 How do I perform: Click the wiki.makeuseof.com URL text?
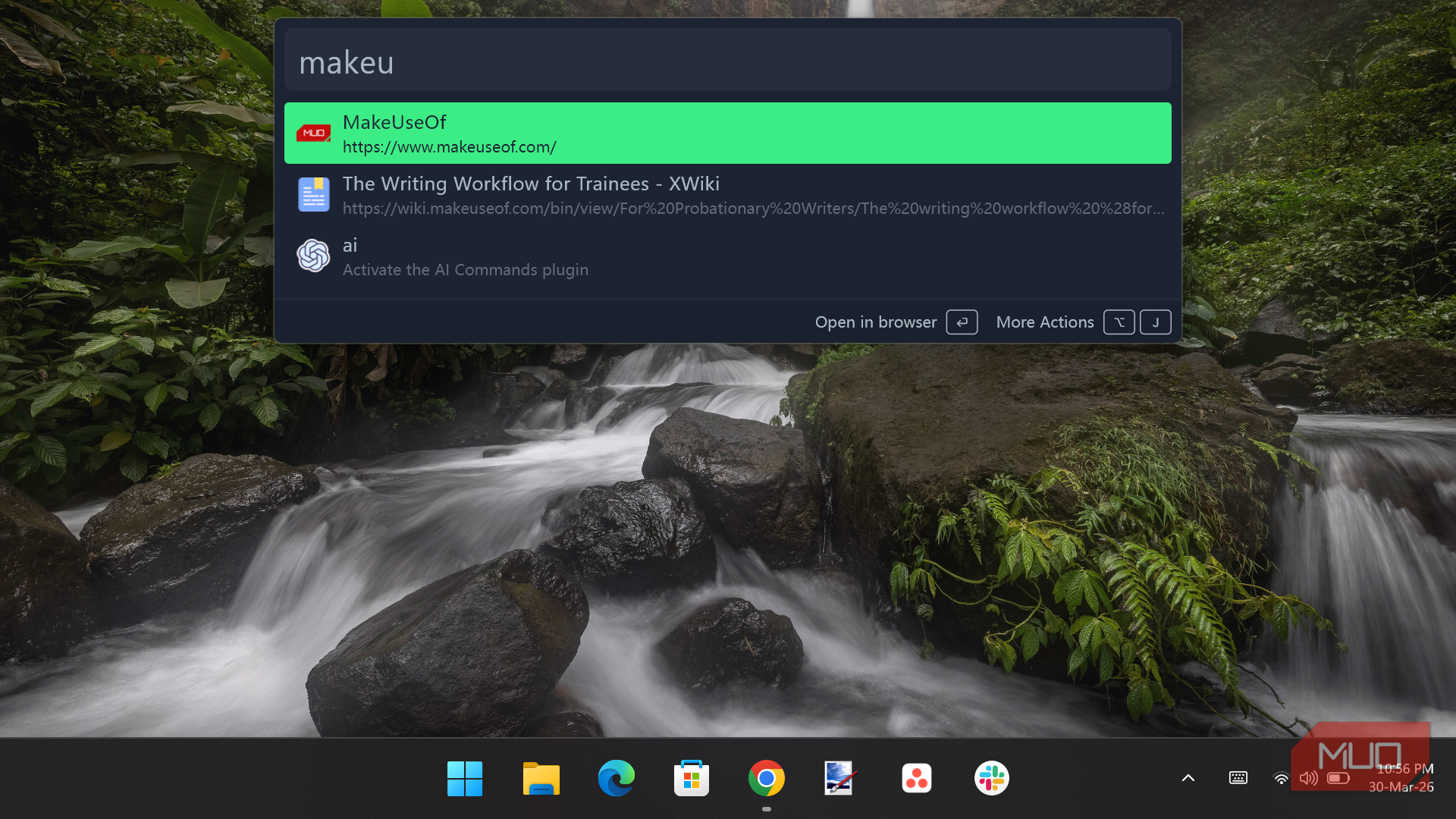click(x=753, y=209)
